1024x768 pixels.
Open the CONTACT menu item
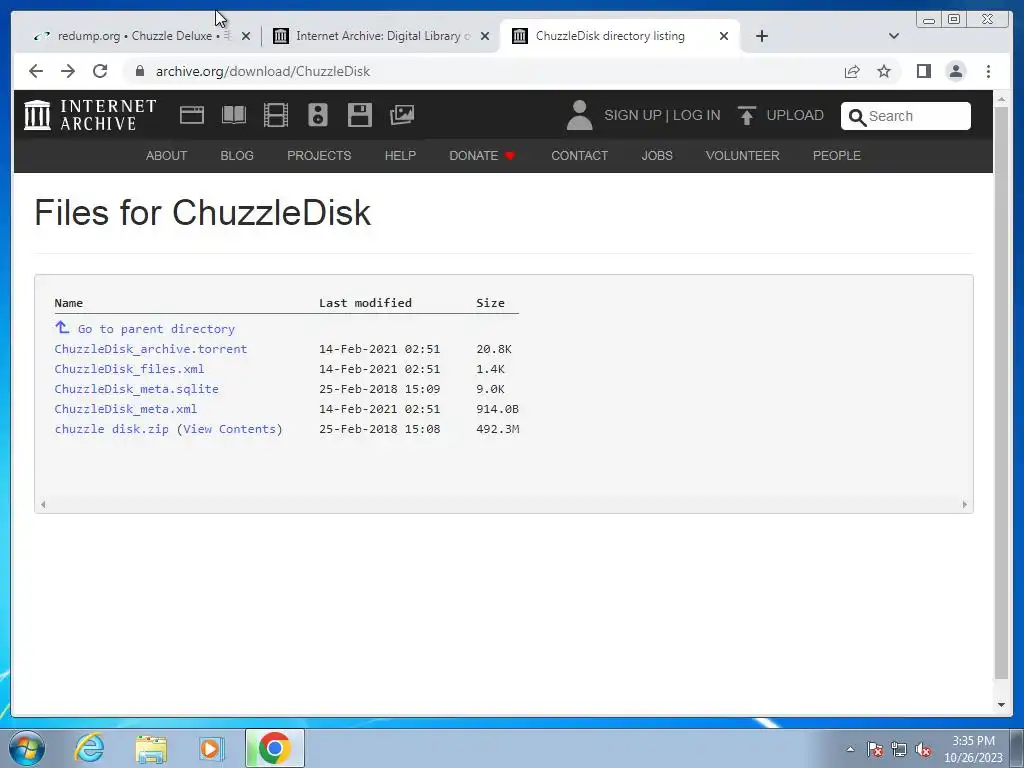click(x=579, y=155)
